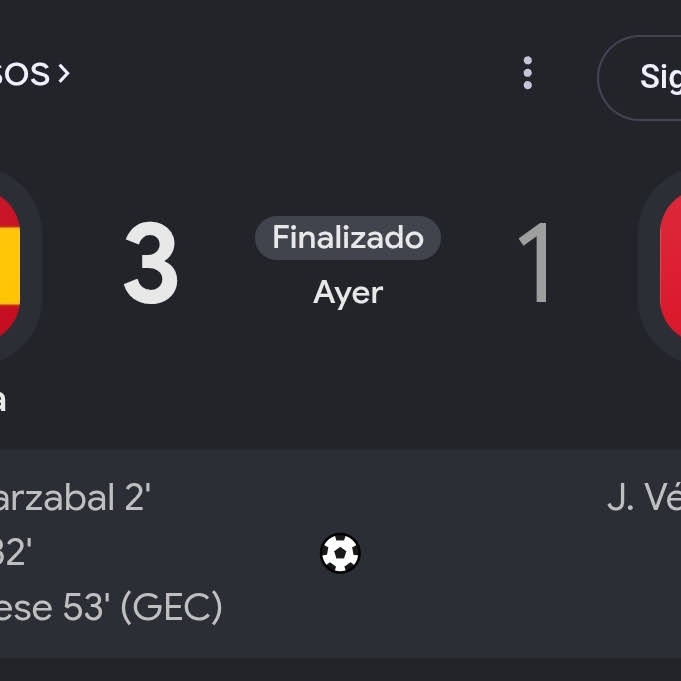Screen dimensions: 681x681
Task: Select the goal entry at minute 32'
Action: click(x=16, y=552)
